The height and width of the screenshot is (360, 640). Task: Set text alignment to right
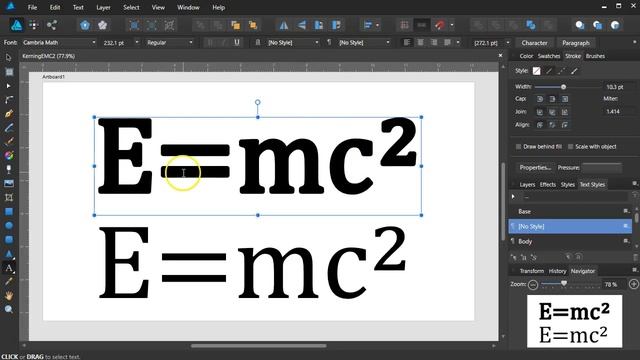tap(434, 42)
